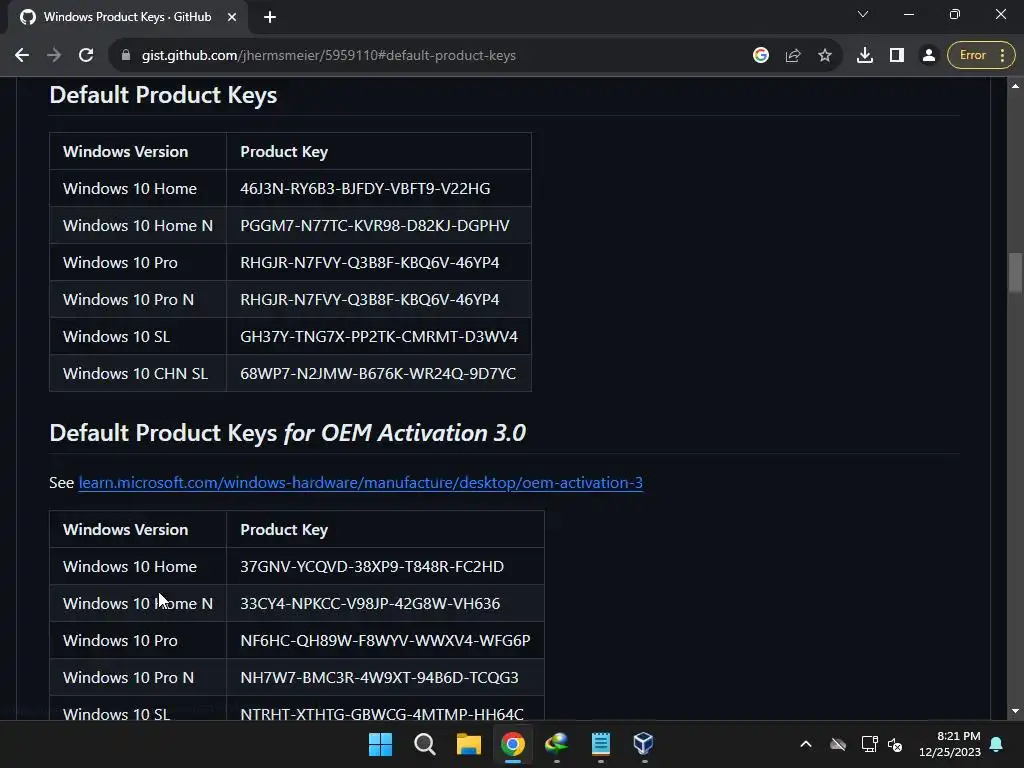Click the lock site info icon
This screenshot has width=1024, height=768.
126,56
